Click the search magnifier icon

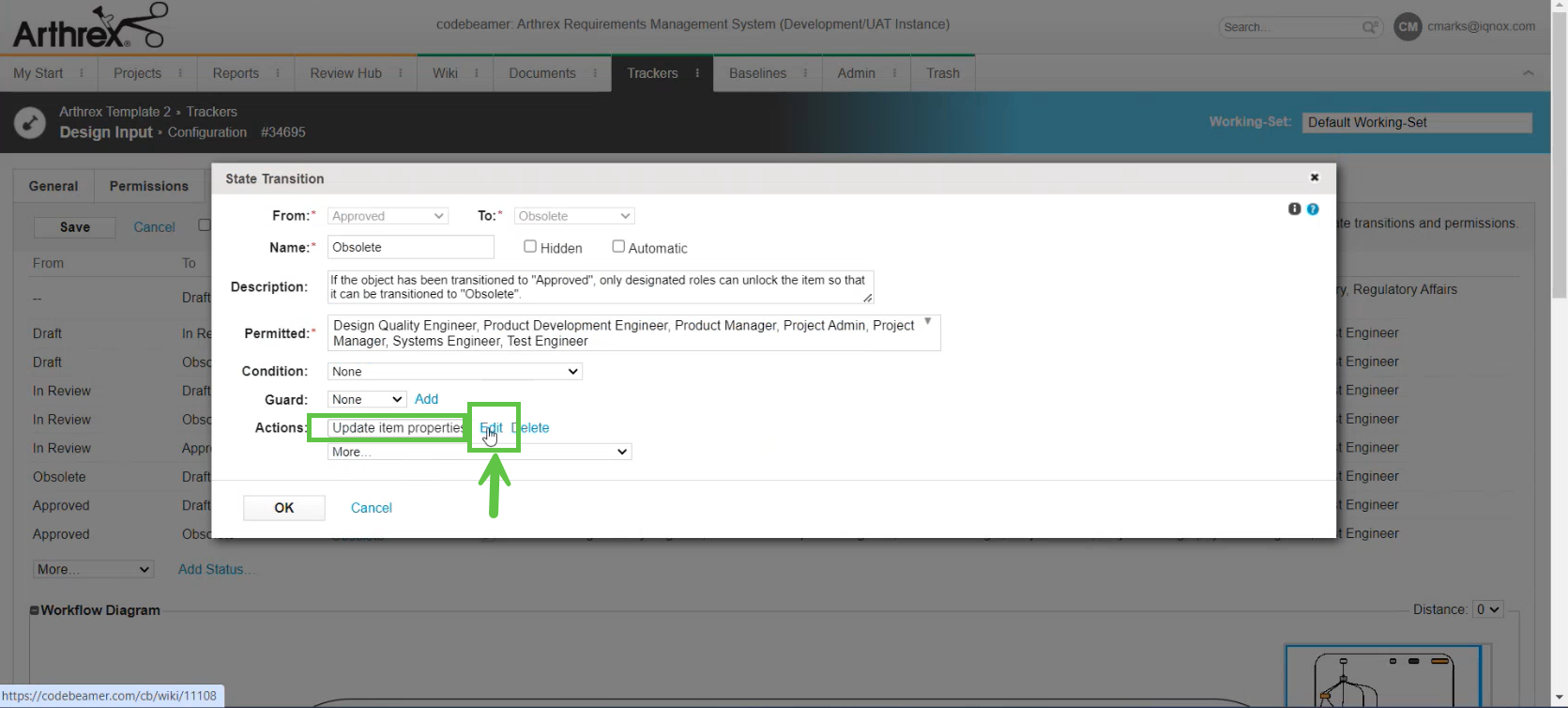click(x=1370, y=27)
